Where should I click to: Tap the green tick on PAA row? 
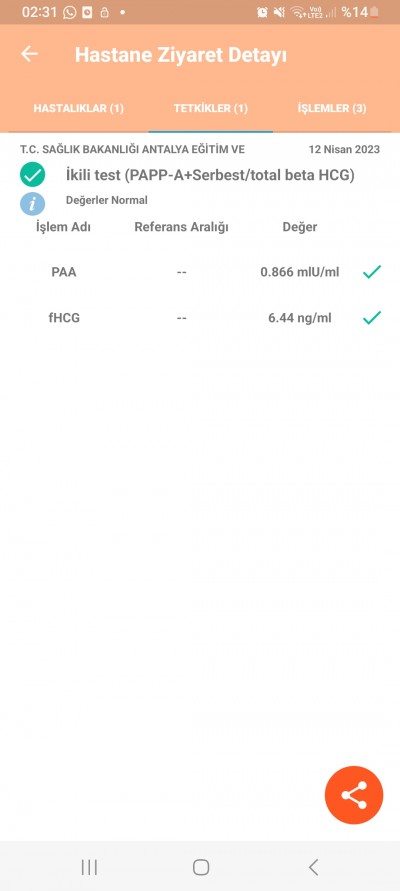[372, 272]
